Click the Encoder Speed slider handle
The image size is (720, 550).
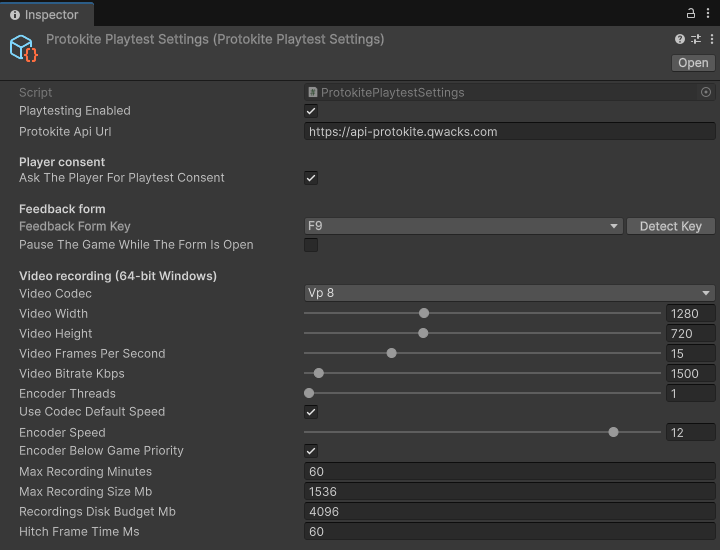click(613, 432)
